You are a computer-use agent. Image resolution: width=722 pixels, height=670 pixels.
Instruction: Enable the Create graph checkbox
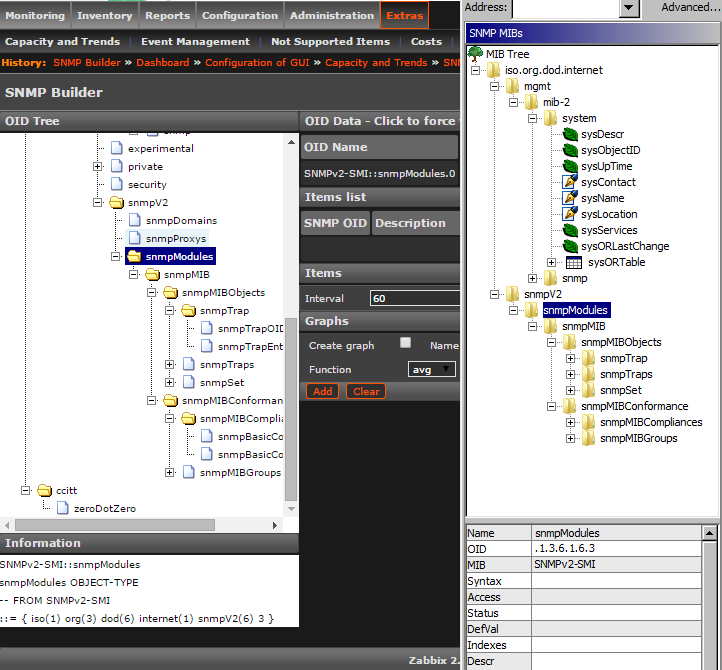(x=405, y=343)
